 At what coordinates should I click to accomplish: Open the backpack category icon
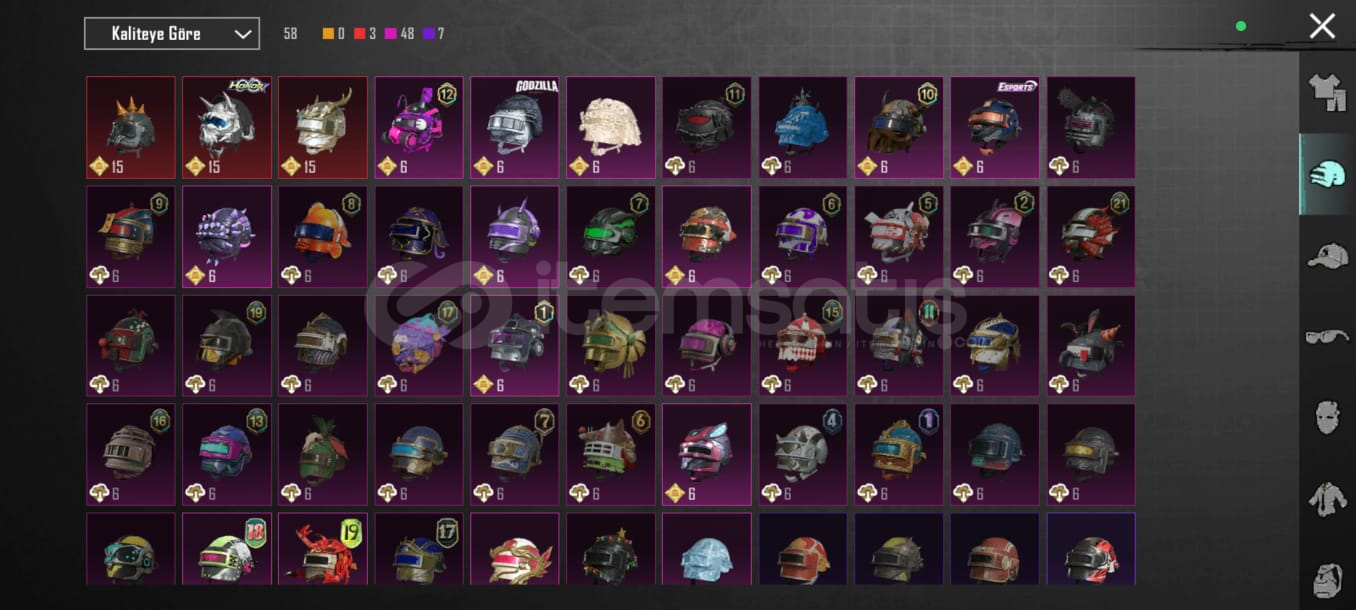tap(1327, 580)
